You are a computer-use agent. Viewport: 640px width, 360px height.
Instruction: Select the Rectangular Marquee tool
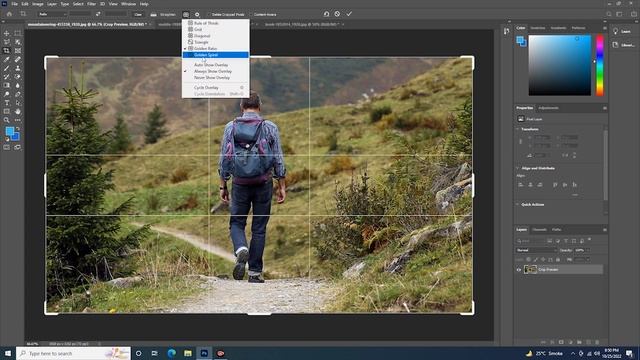[18, 33]
